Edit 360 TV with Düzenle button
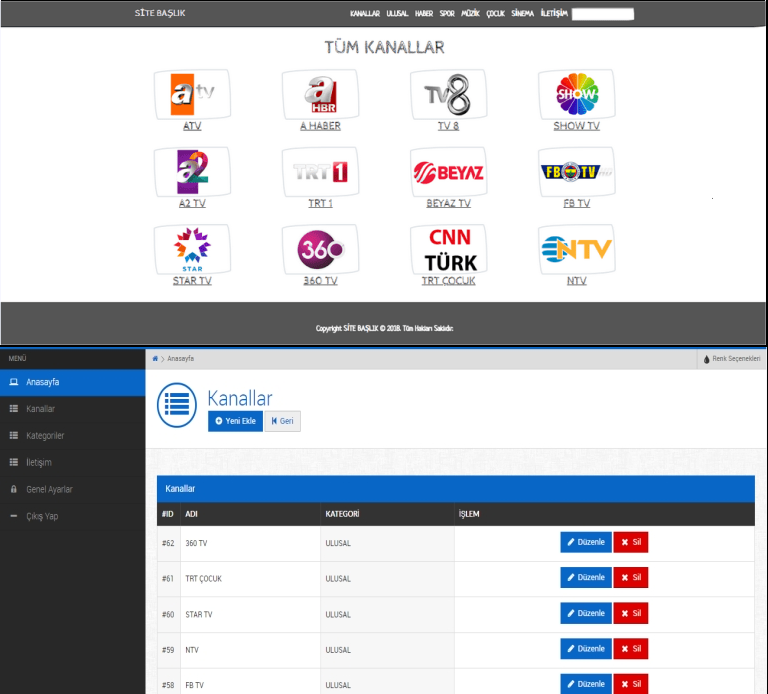Viewport: 768px width, 694px height. coord(586,543)
